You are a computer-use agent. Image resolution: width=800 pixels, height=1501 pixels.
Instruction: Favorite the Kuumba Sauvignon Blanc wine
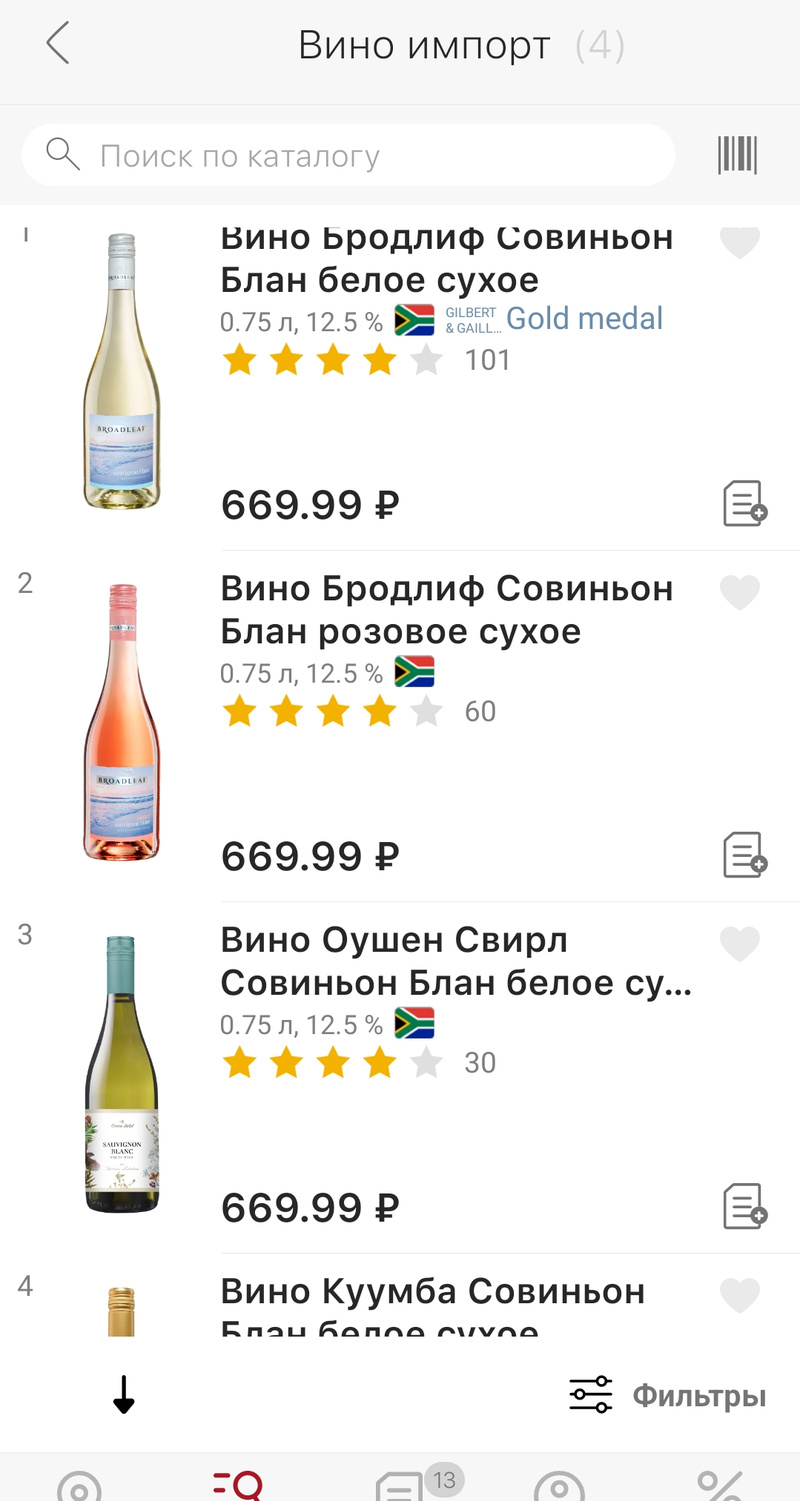click(740, 1296)
